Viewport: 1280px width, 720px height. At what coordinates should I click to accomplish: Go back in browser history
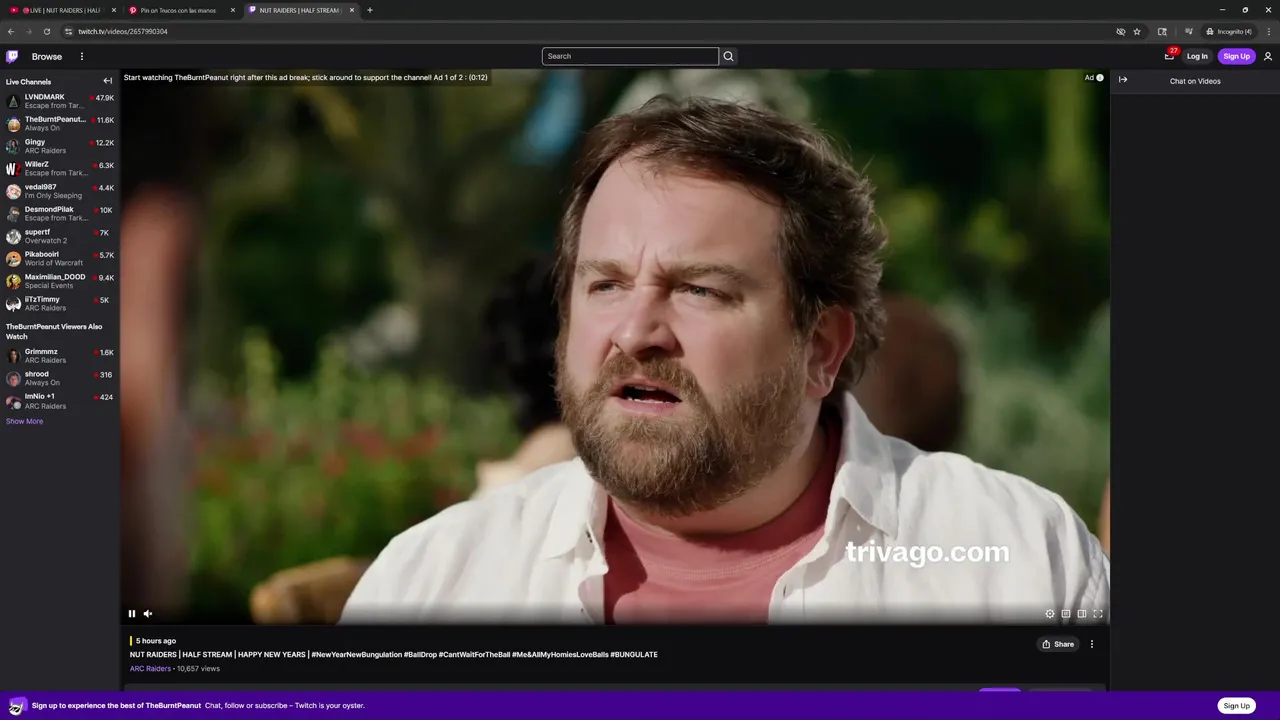click(x=11, y=31)
